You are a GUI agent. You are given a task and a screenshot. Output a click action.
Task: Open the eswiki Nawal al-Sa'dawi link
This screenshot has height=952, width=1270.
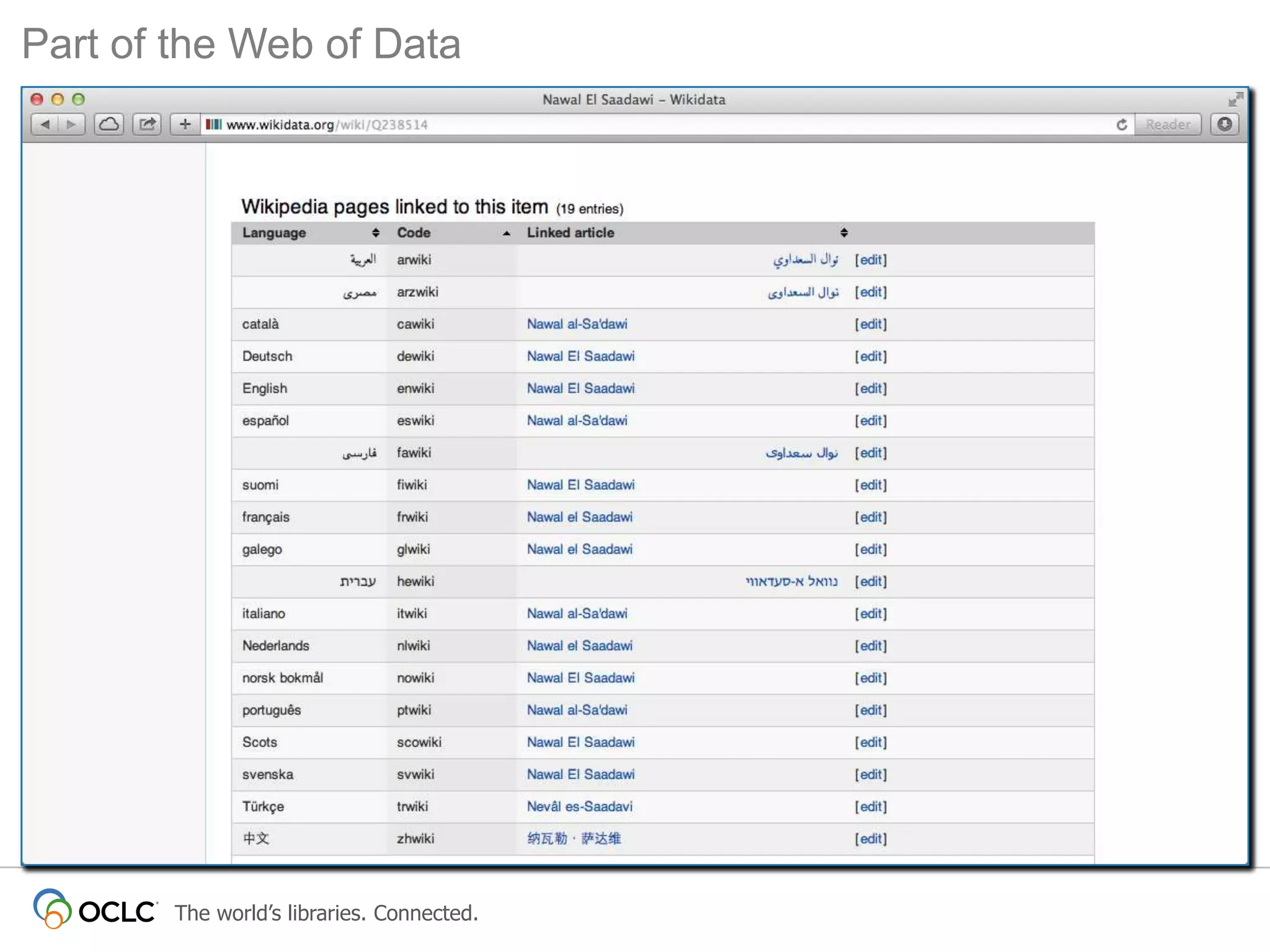(x=577, y=421)
